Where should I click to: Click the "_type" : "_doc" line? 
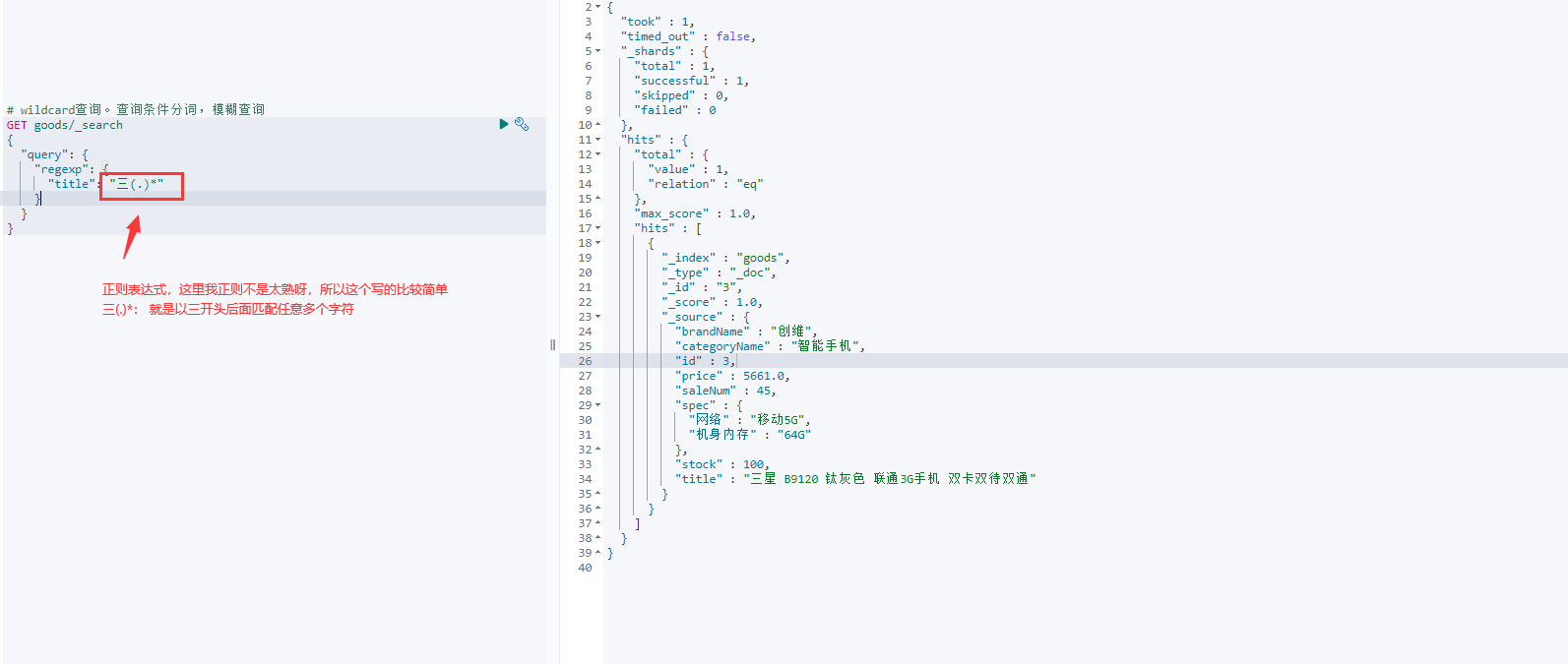point(719,272)
